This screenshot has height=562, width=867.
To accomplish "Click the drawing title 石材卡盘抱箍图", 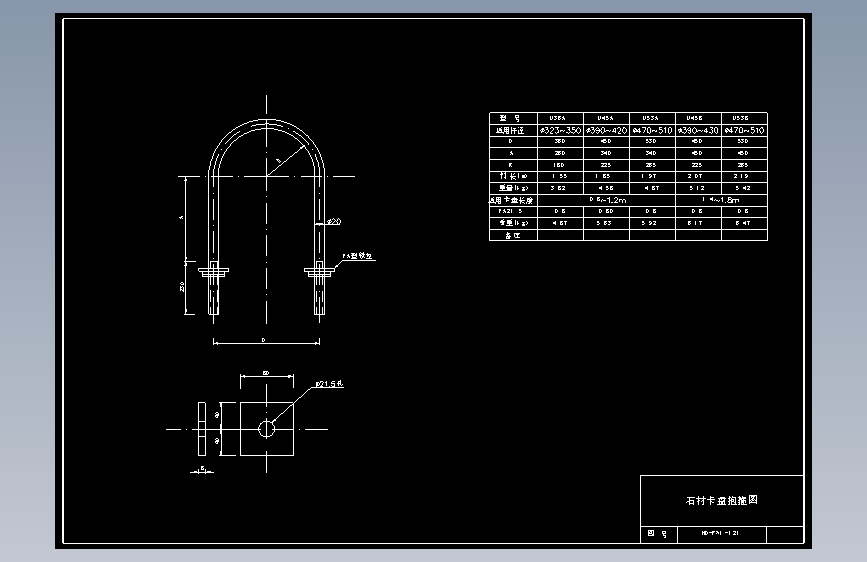I will tap(722, 501).
